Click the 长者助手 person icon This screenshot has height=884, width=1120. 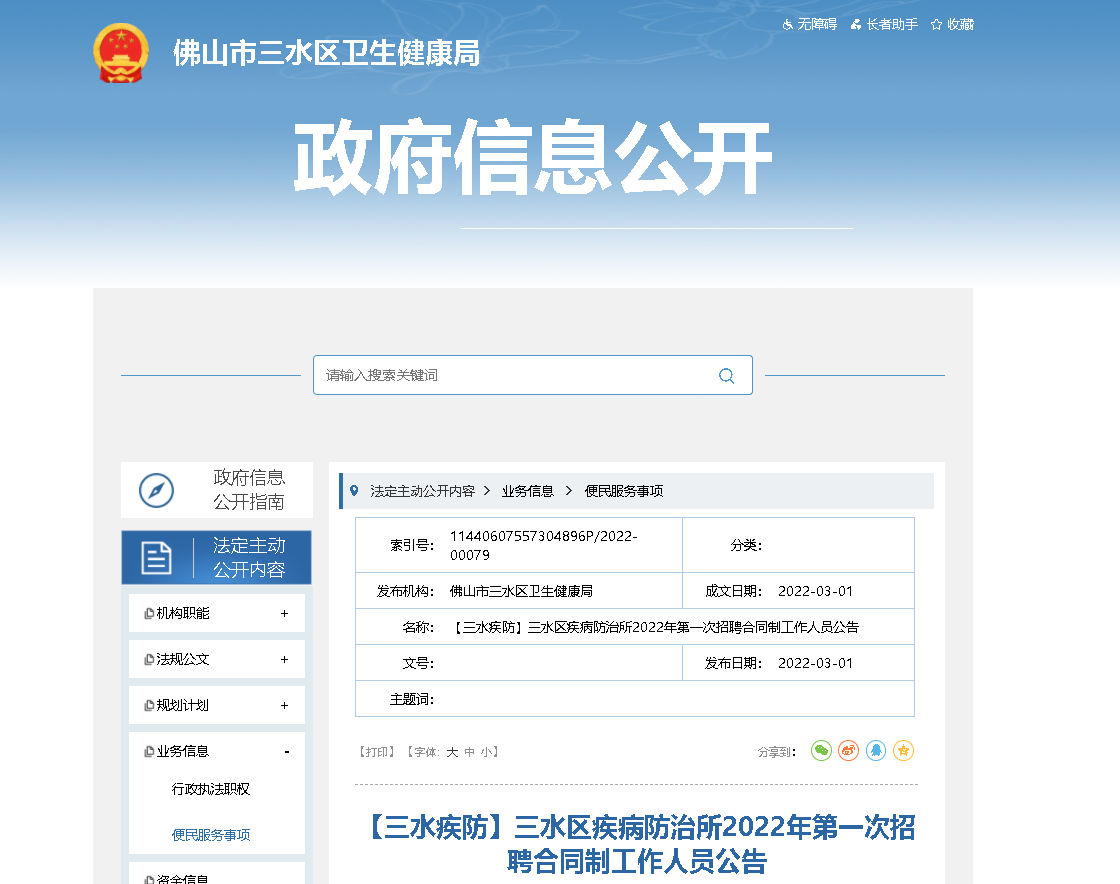tap(856, 25)
